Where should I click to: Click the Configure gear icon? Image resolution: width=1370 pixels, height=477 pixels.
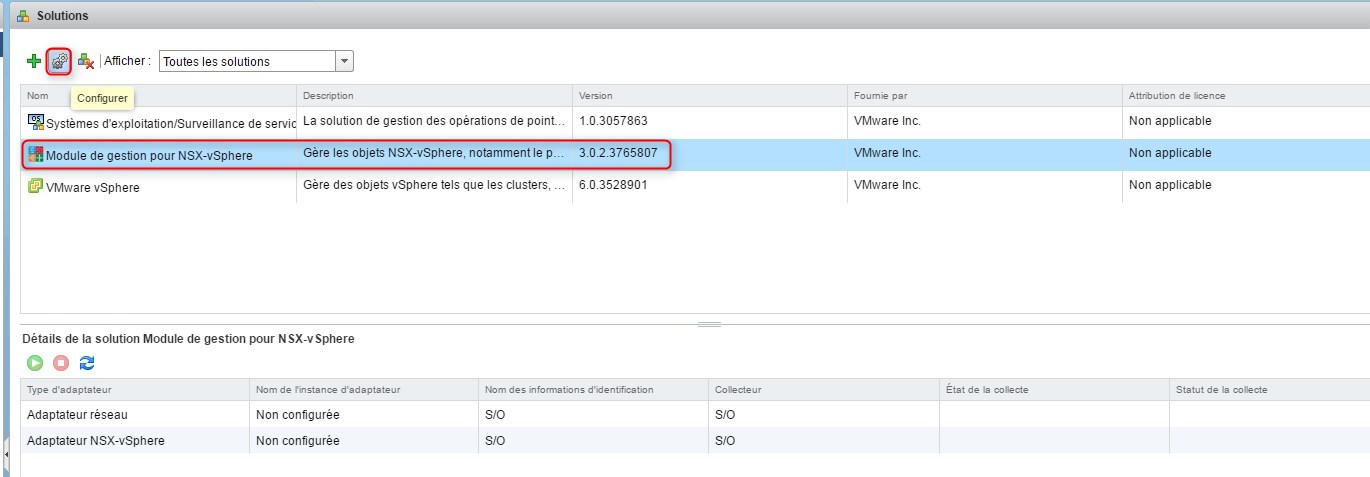tap(60, 62)
